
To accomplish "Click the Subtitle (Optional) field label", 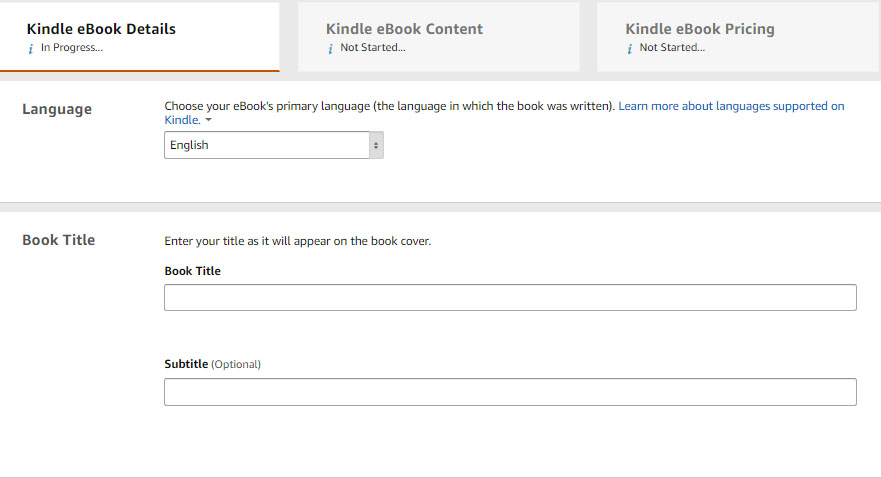I will [x=212, y=364].
